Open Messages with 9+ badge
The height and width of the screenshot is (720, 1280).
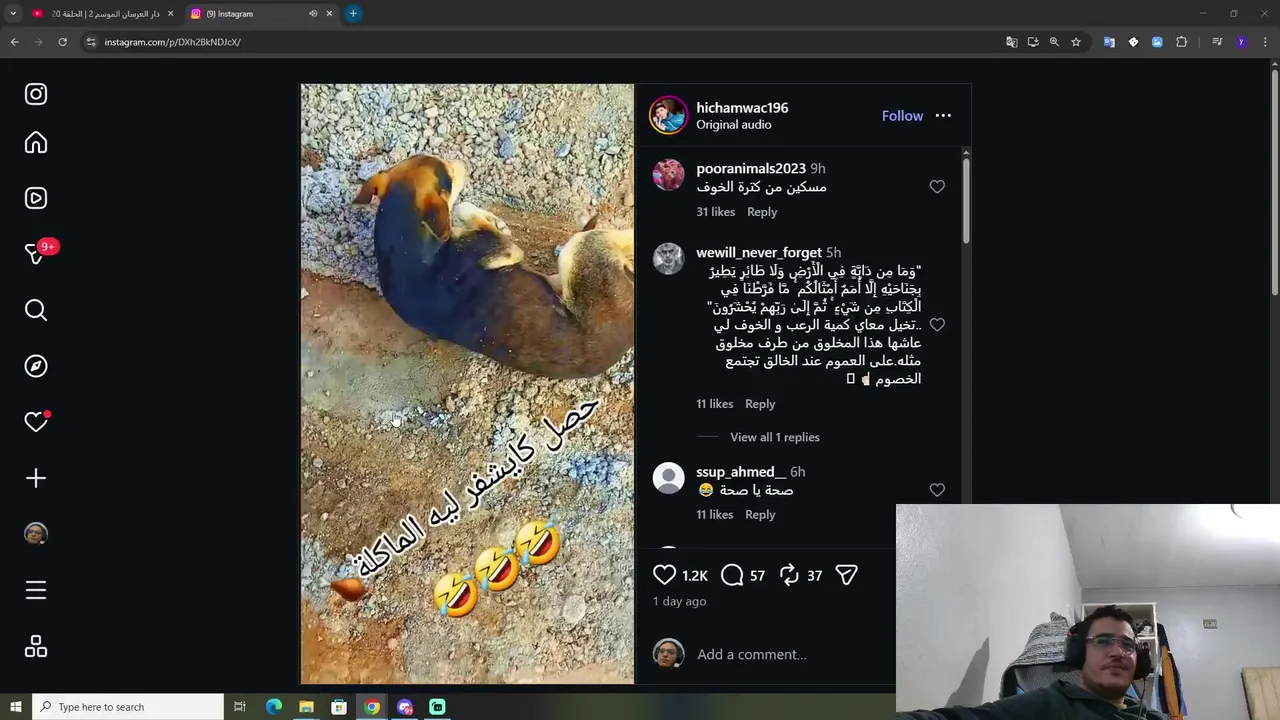[37, 253]
